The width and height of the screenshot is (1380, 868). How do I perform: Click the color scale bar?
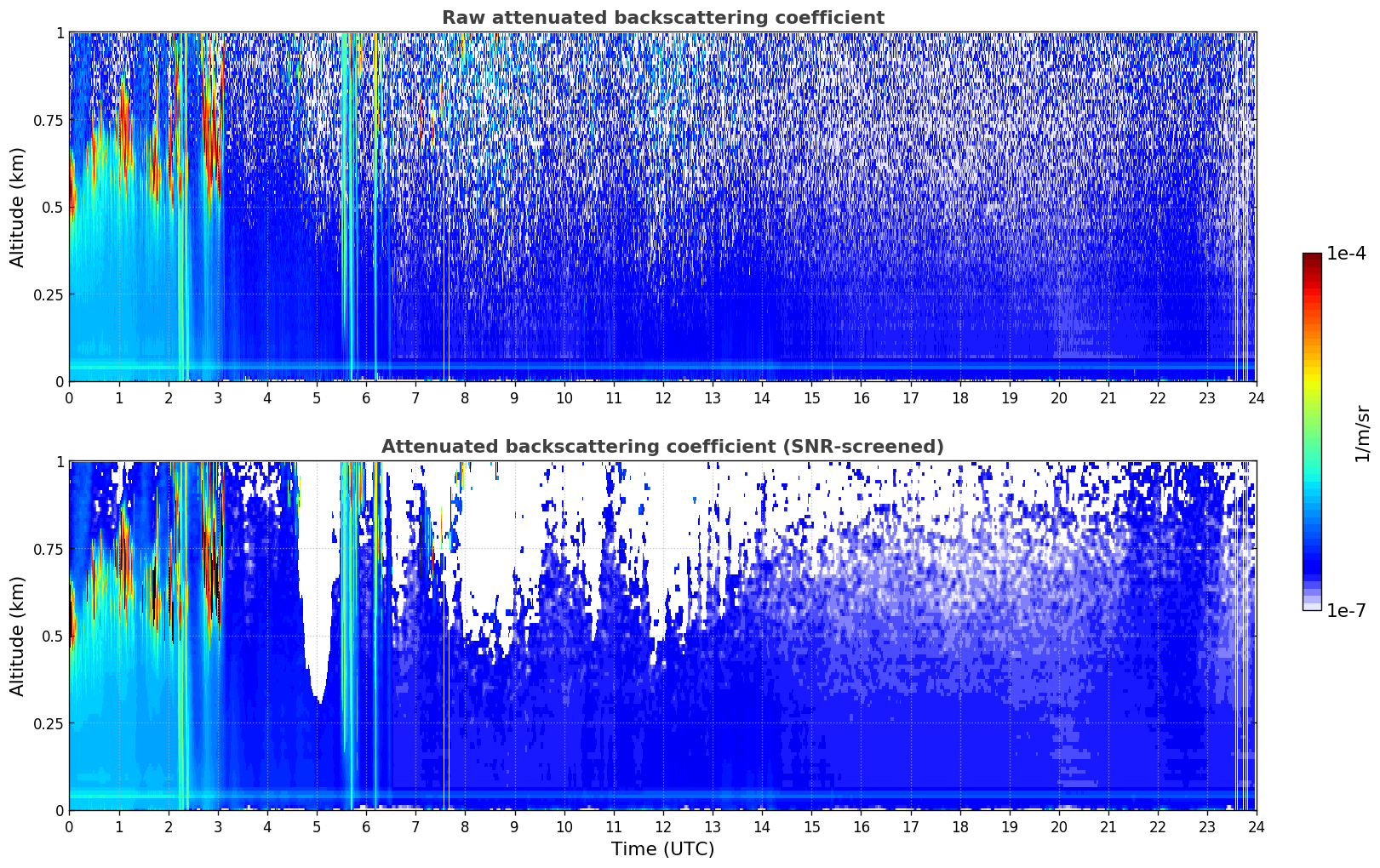(x=1312, y=431)
